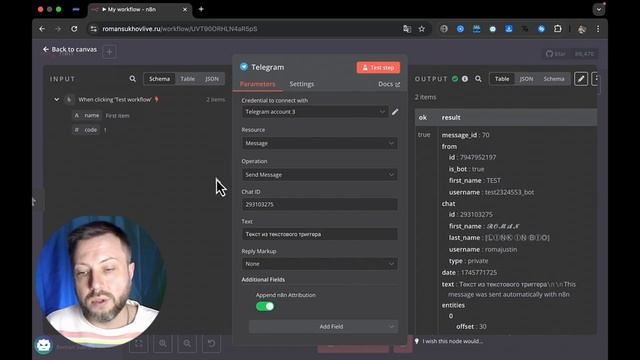The height and width of the screenshot is (360, 640).
Task: Select the My workflow - n8n browser tab
Action: pyautogui.click(x=139, y=9)
